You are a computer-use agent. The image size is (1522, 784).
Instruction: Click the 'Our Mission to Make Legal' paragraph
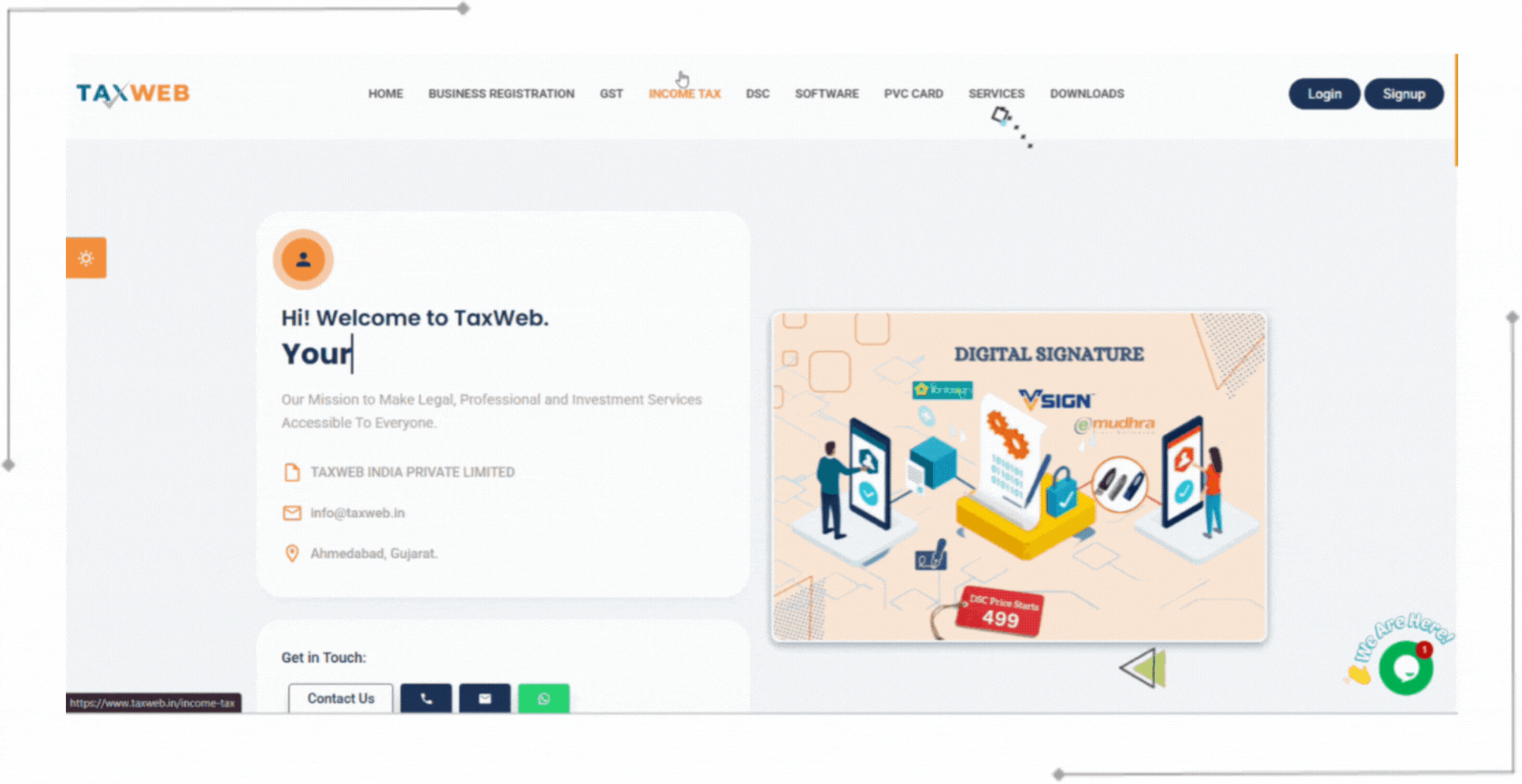pyautogui.click(x=491, y=411)
